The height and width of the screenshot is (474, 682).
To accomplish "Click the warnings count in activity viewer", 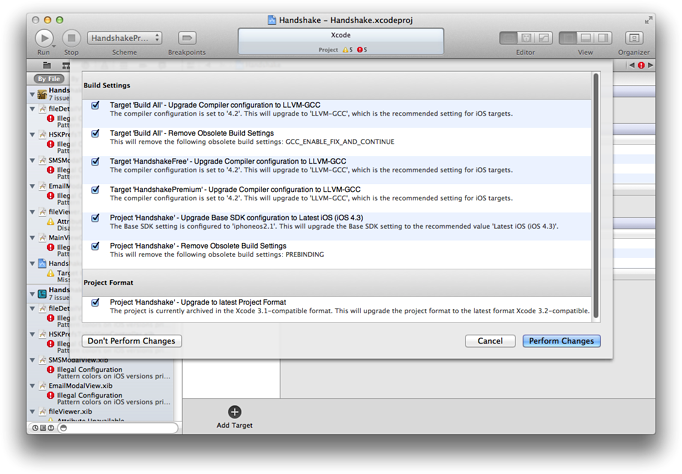I will pos(348,50).
